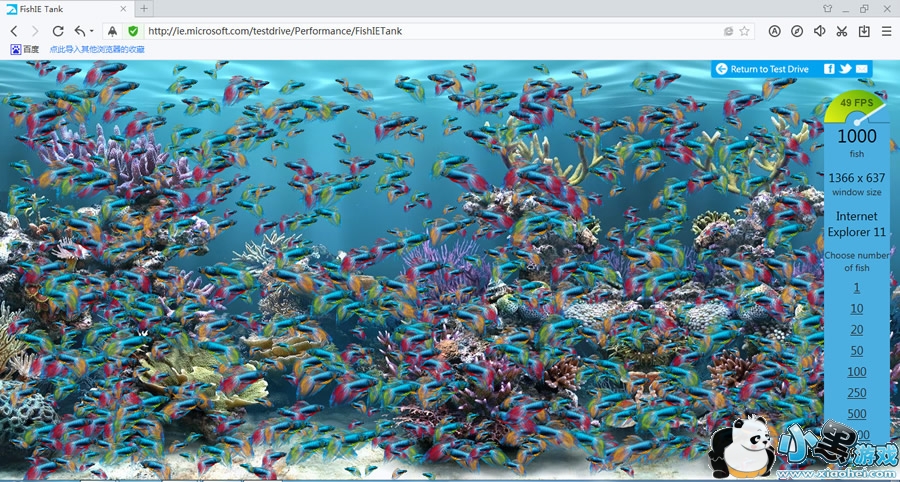Go forward with the forward arrow

35,31
